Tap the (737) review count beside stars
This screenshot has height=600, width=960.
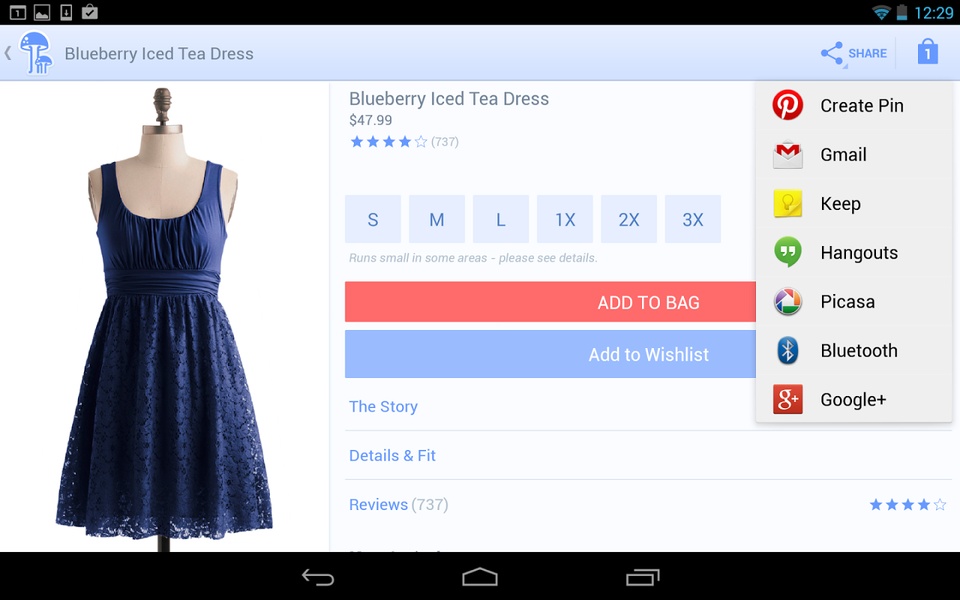click(445, 142)
